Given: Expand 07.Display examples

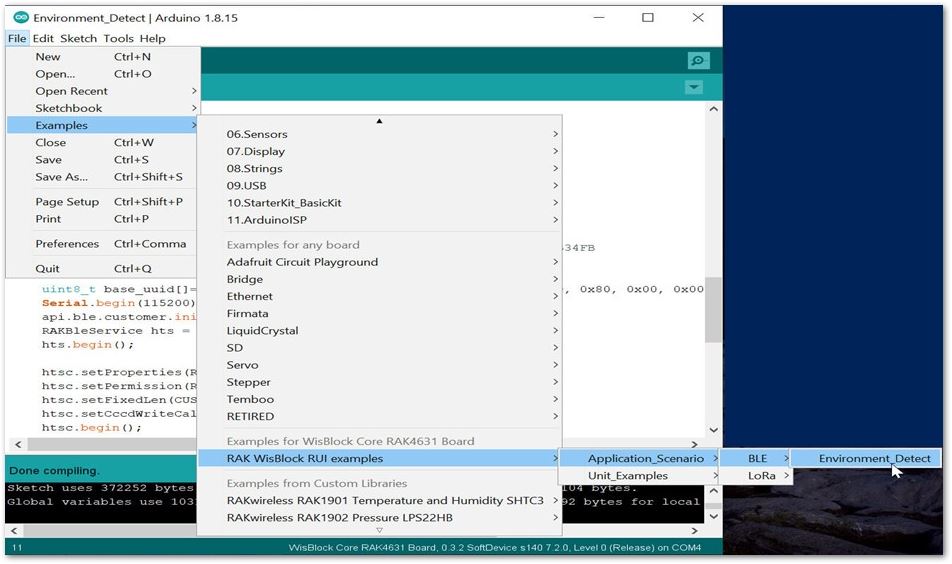Looking at the screenshot, I should point(379,151).
